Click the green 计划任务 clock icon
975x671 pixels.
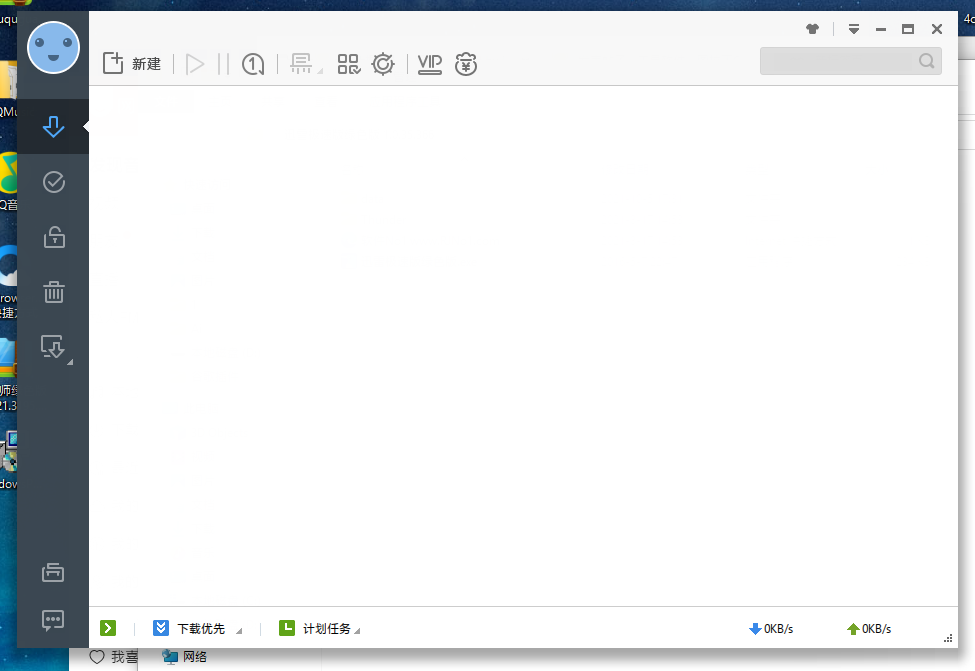tap(287, 628)
